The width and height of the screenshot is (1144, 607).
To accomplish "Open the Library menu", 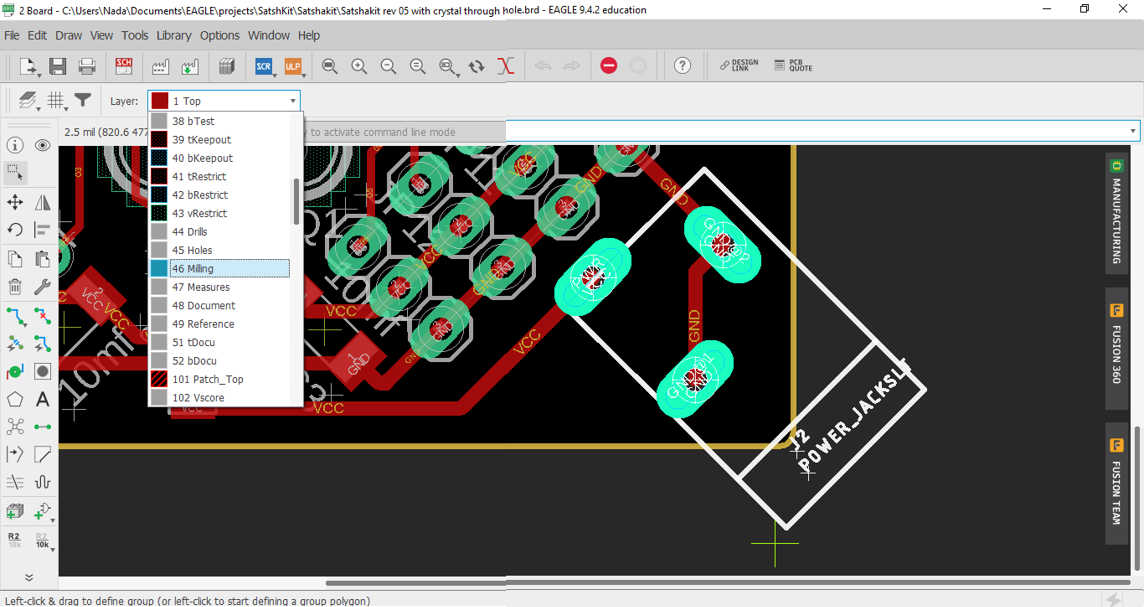I will [174, 35].
